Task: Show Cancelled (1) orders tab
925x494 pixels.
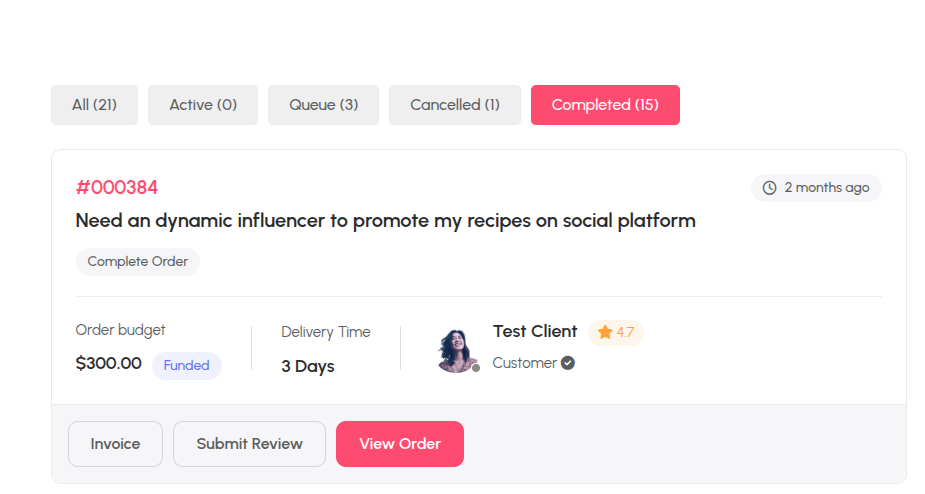Action: (455, 105)
